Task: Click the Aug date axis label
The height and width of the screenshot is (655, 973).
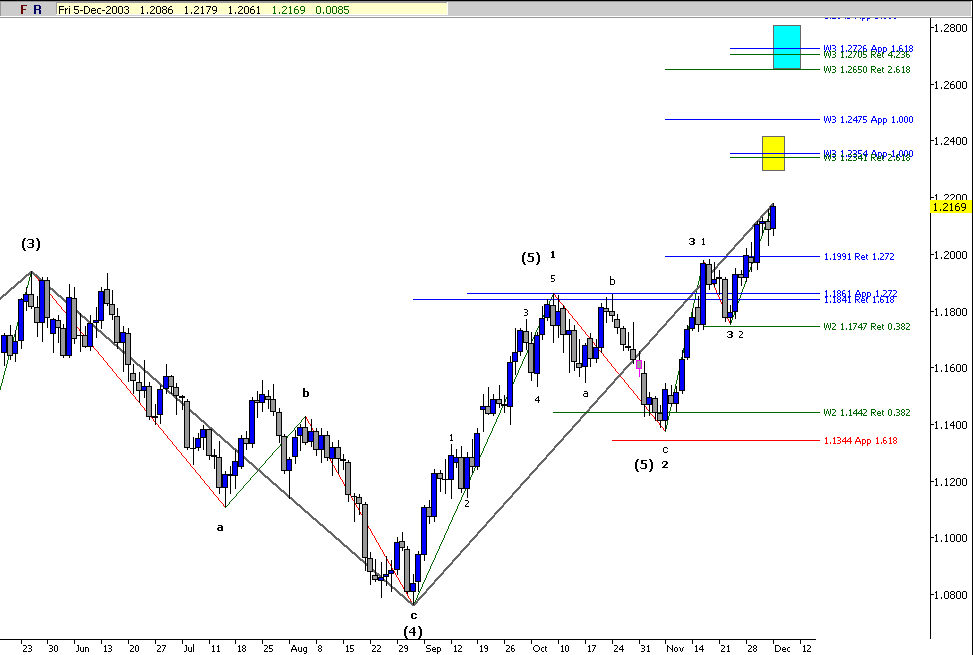Action: (299, 649)
